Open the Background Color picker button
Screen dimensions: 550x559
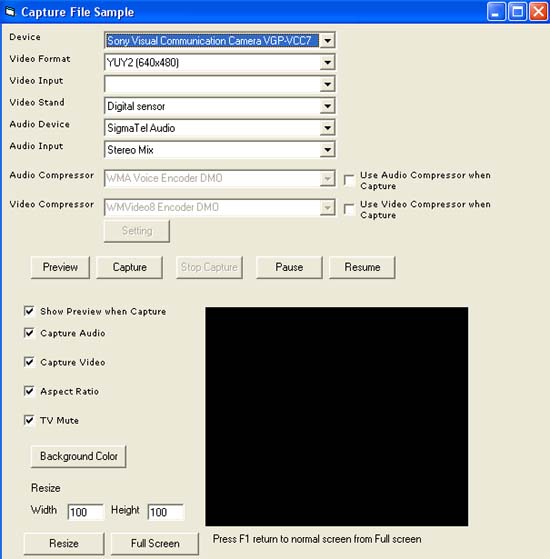(78, 456)
